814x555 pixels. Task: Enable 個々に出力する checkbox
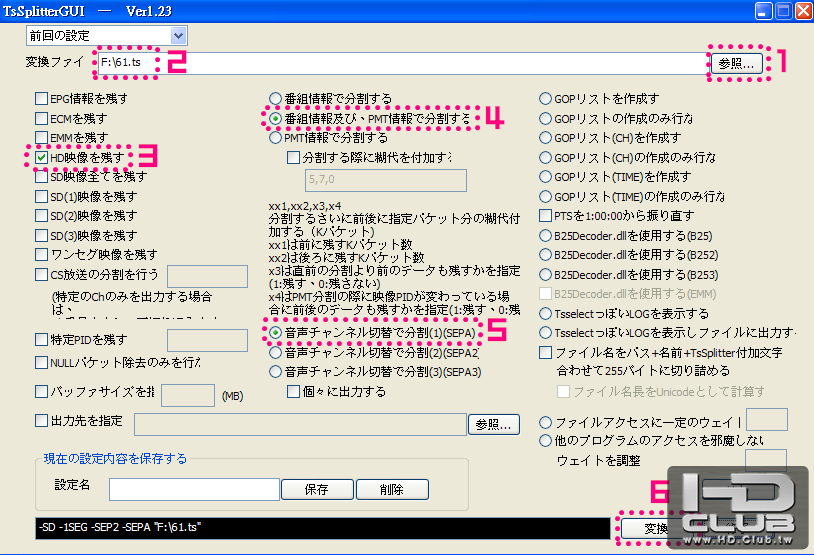click(x=293, y=391)
